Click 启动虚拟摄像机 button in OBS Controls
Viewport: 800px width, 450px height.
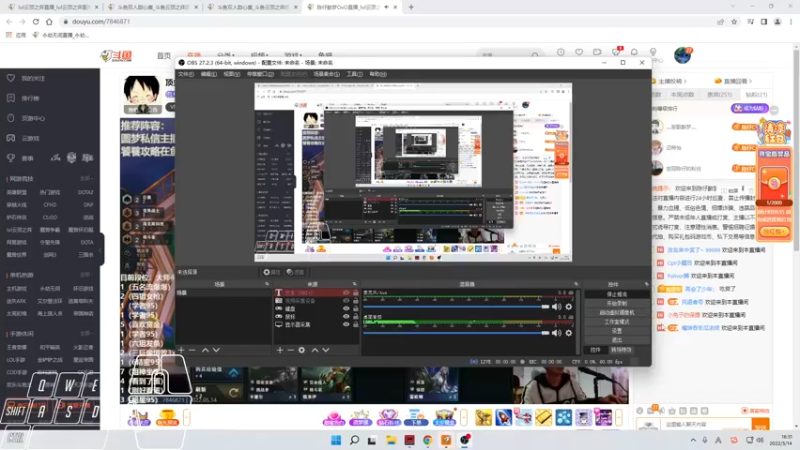(x=617, y=313)
